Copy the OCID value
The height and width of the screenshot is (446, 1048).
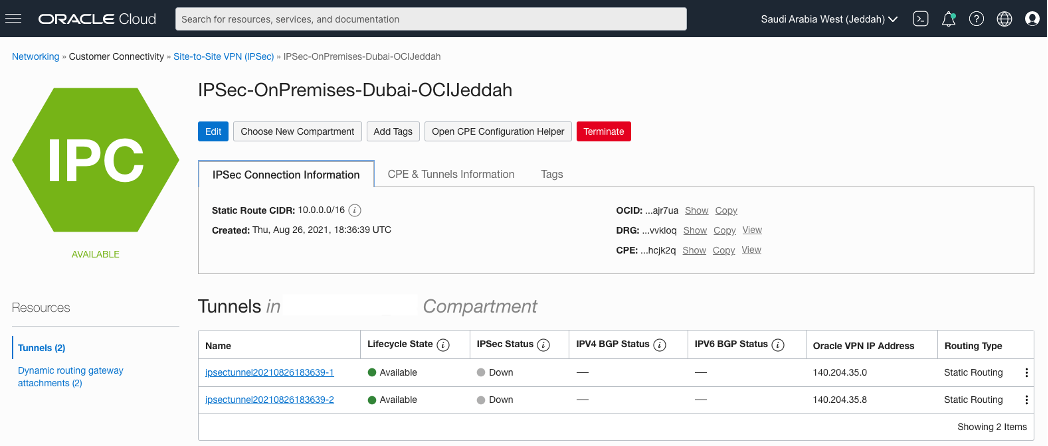(x=726, y=210)
